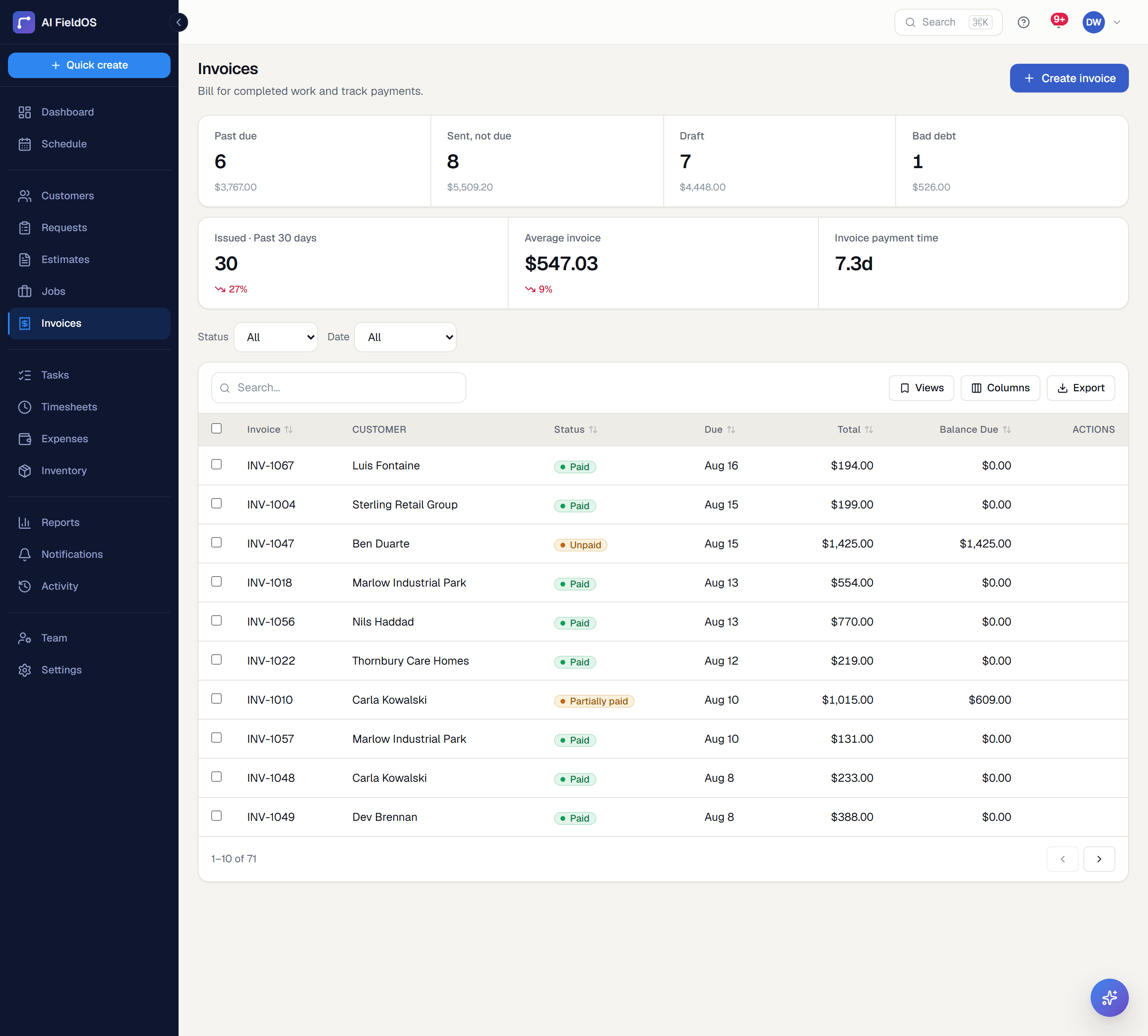This screenshot has height=1036, width=1148.
Task: Tick the select-all invoices checkbox
Action: 216,429
